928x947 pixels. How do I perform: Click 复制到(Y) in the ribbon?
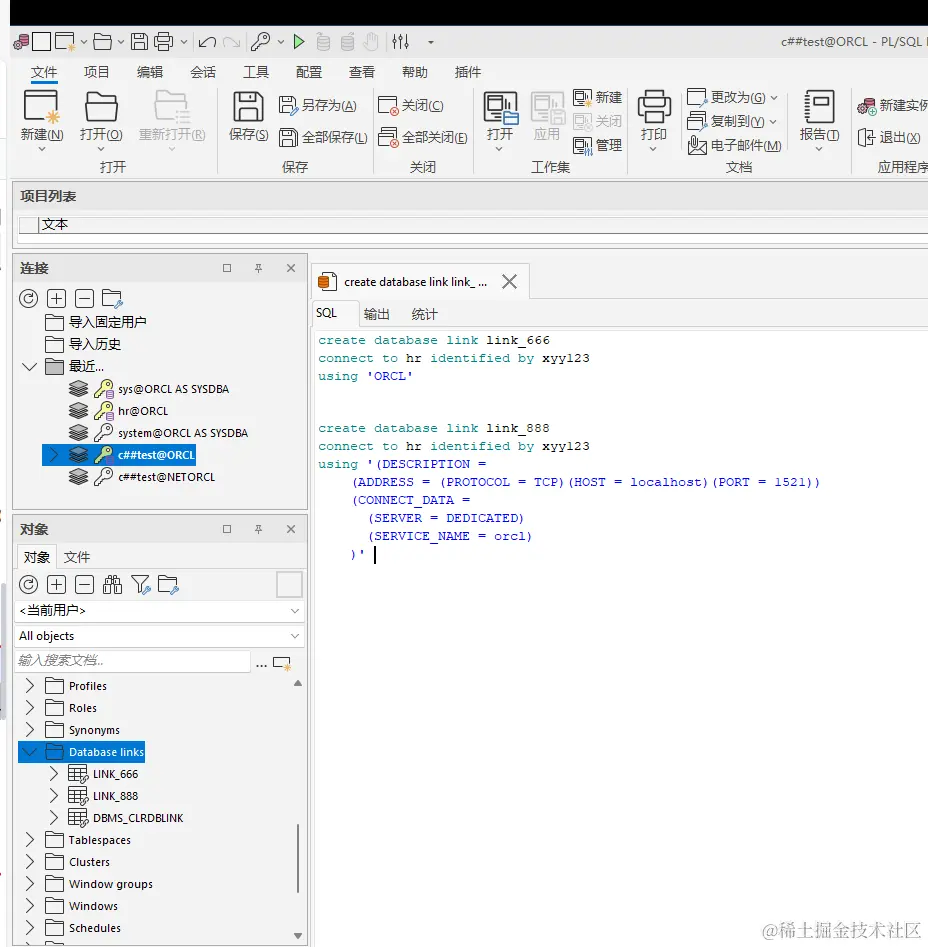pos(732,121)
